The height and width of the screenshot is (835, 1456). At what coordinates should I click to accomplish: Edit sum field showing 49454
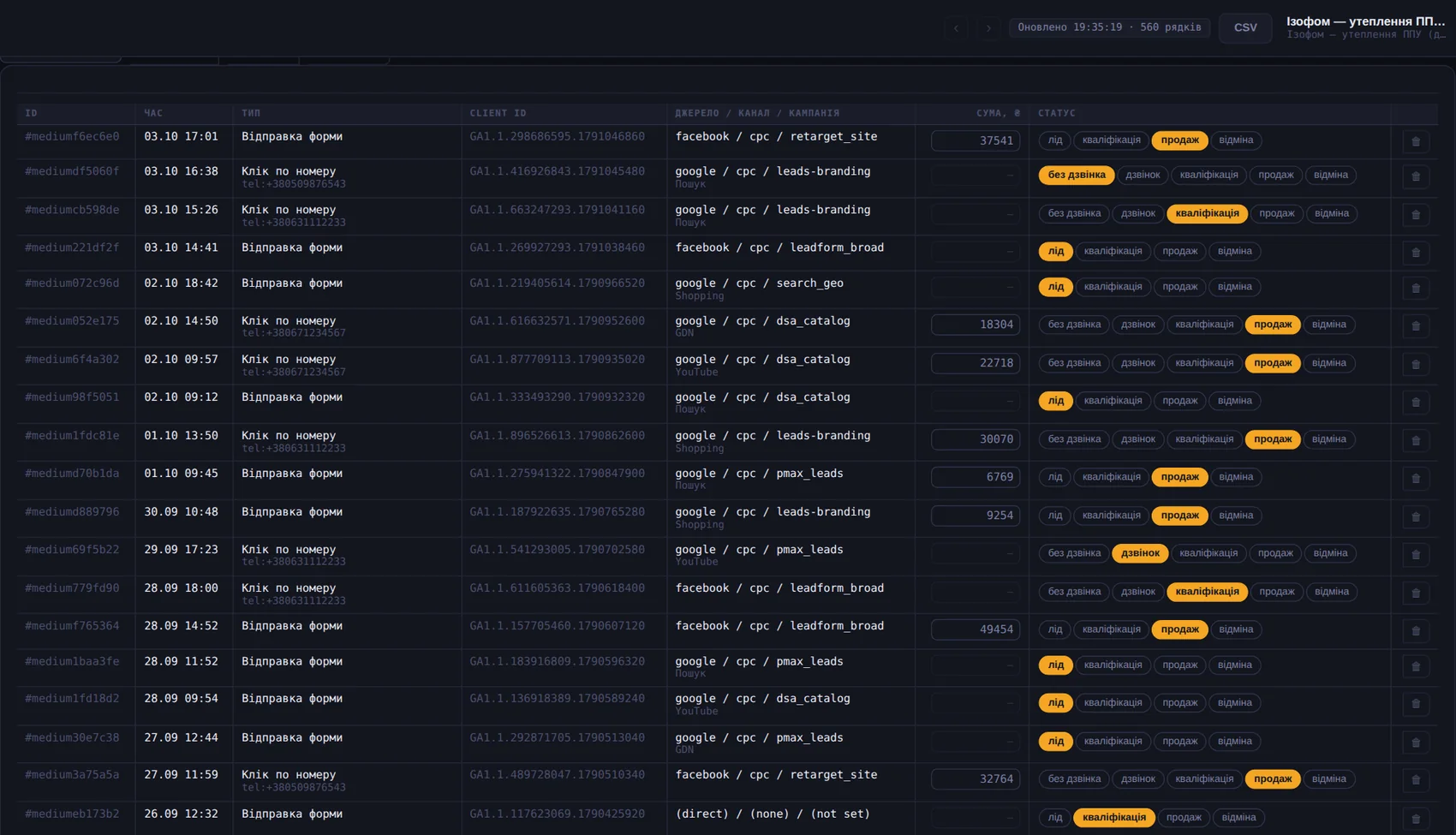[x=976, y=629]
